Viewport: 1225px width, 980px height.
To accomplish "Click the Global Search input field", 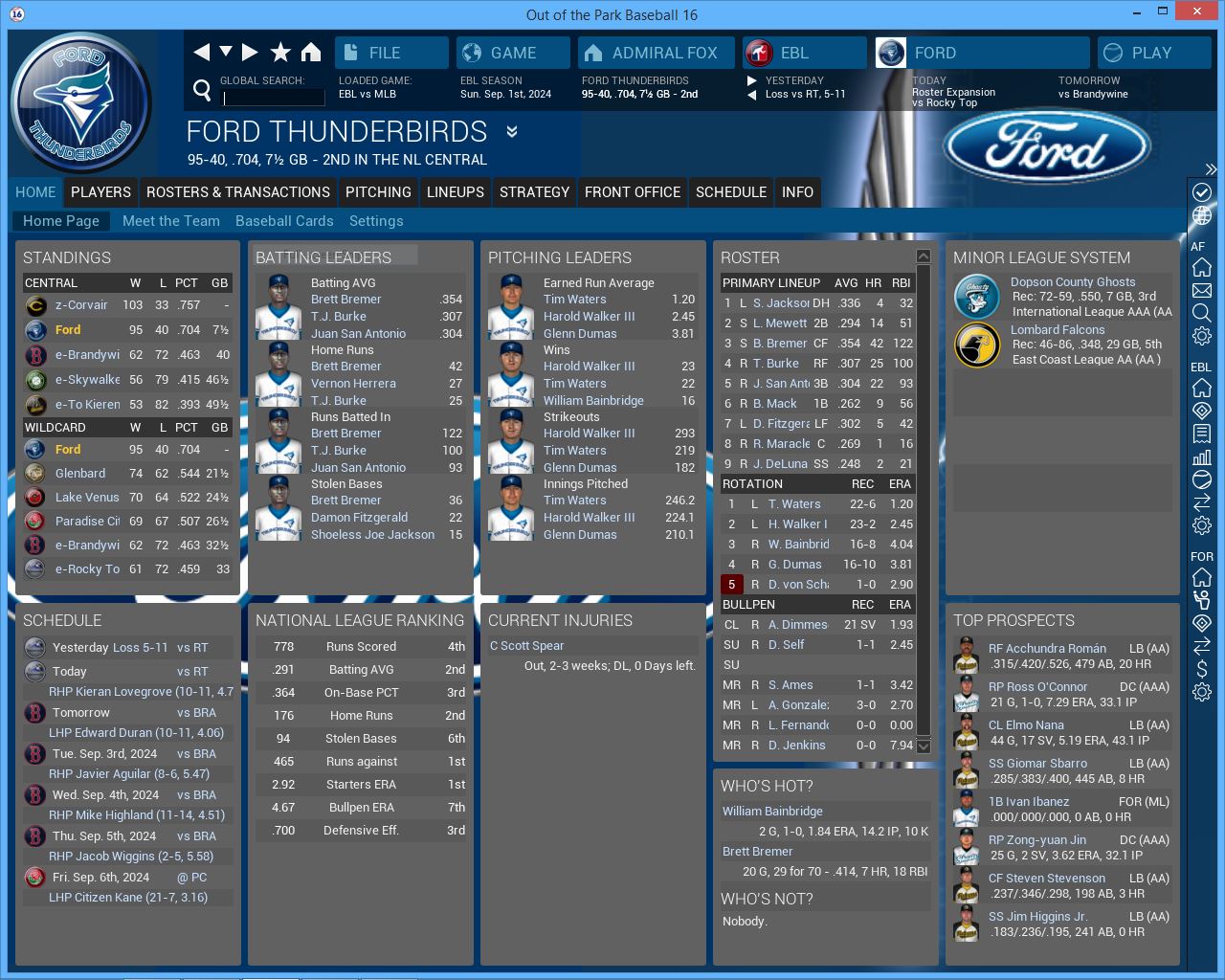I will [274, 98].
